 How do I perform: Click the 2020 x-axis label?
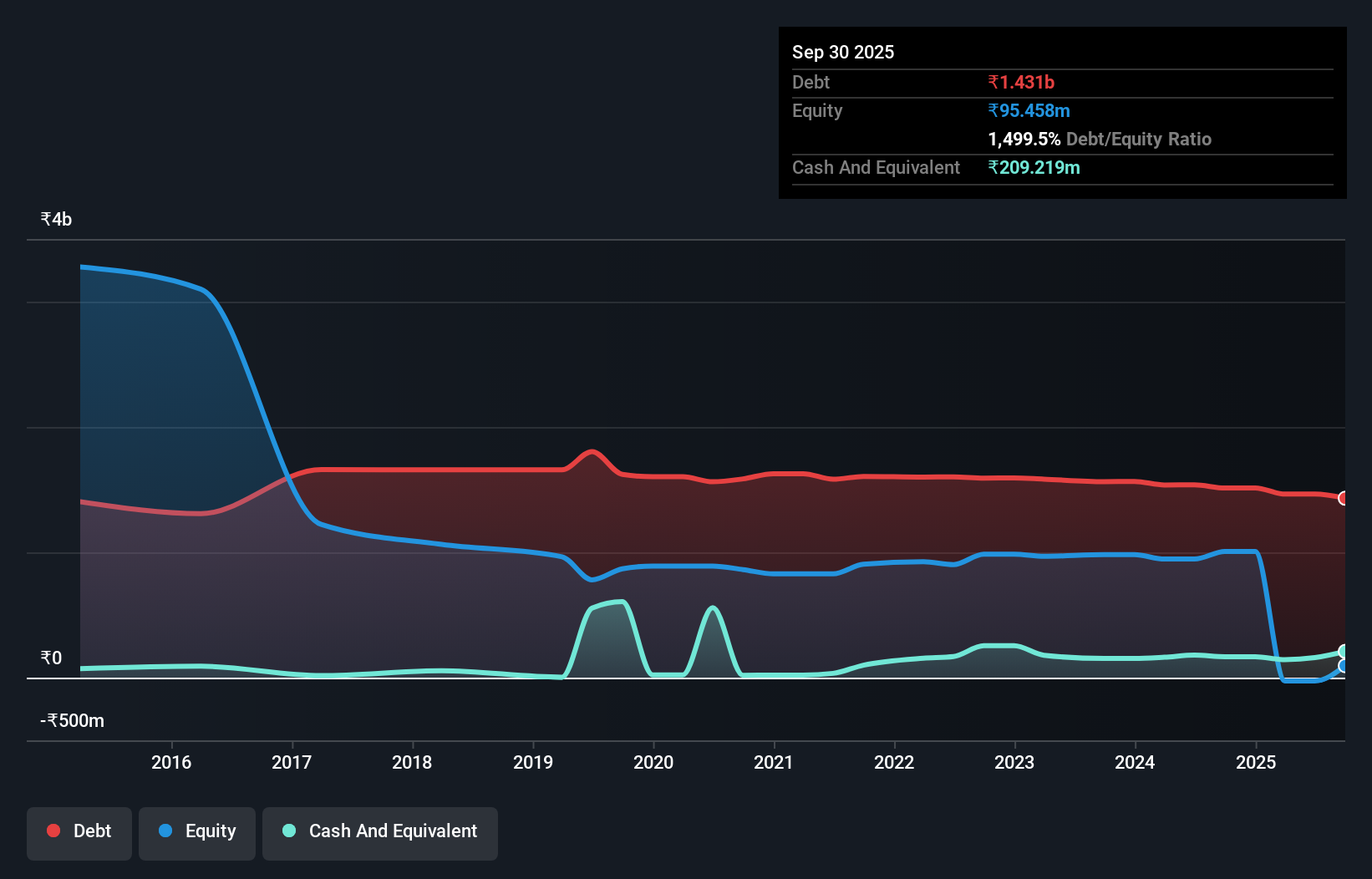[653, 762]
